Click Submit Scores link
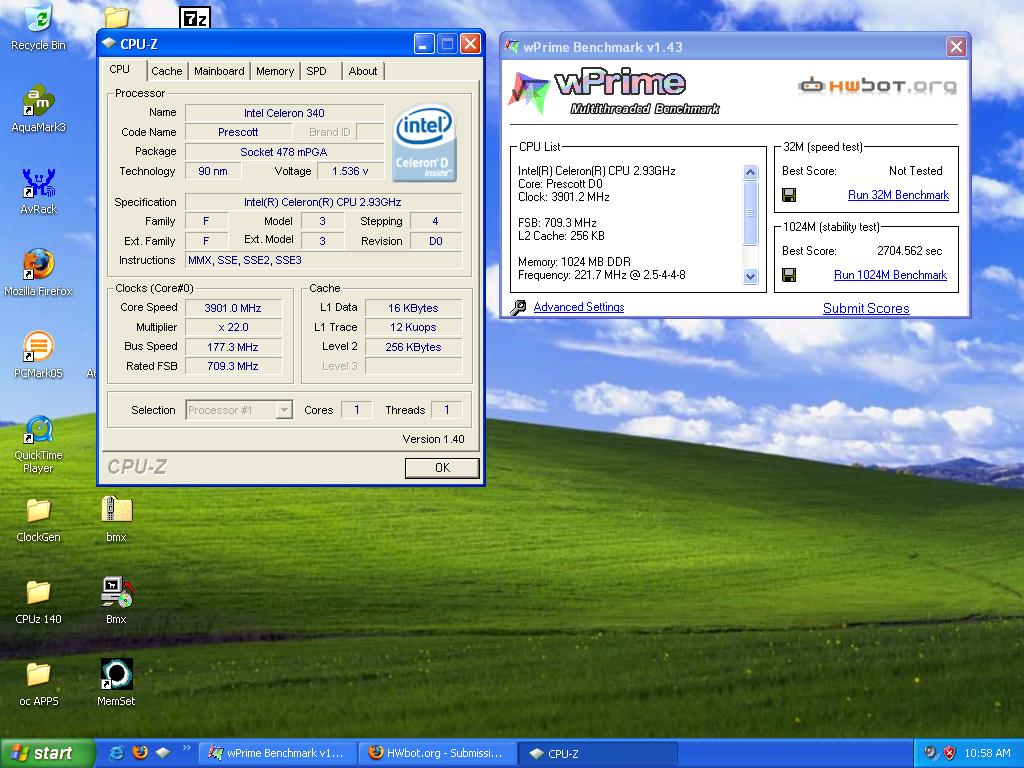The height and width of the screenshot is (768, 1024). coord(866,308)
